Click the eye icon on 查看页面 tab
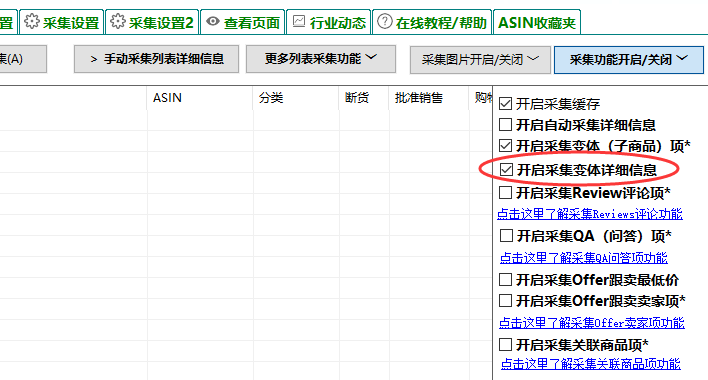 coord(213,21)
